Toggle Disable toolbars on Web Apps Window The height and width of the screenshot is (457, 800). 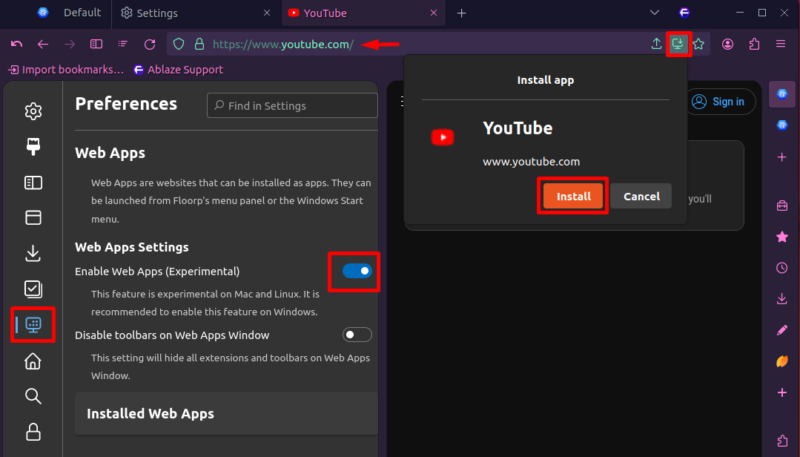357,335
